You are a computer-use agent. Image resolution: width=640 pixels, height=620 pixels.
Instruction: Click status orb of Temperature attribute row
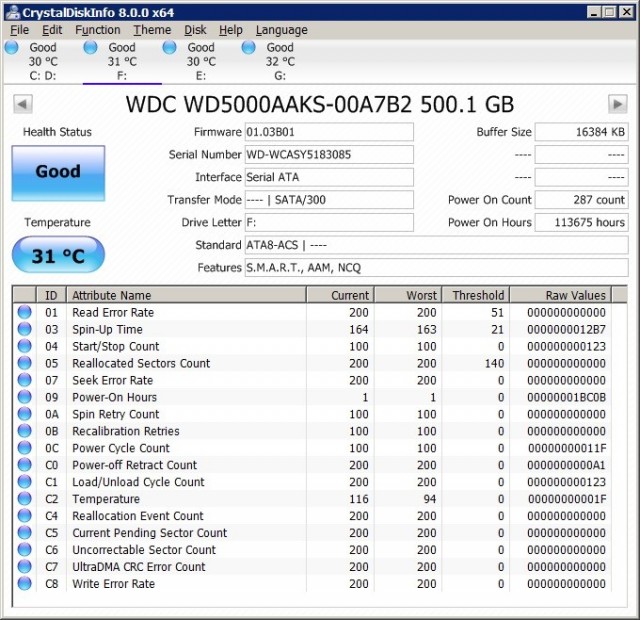pos(24,499)
